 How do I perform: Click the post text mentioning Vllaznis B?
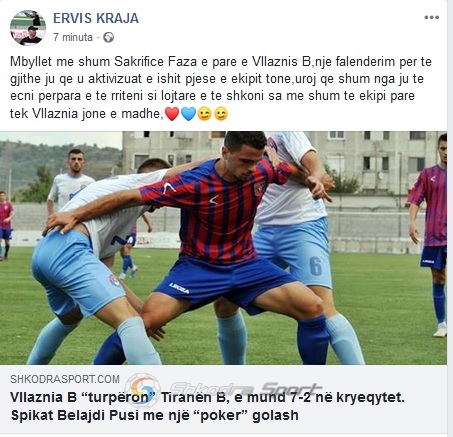tap(221, 88)
